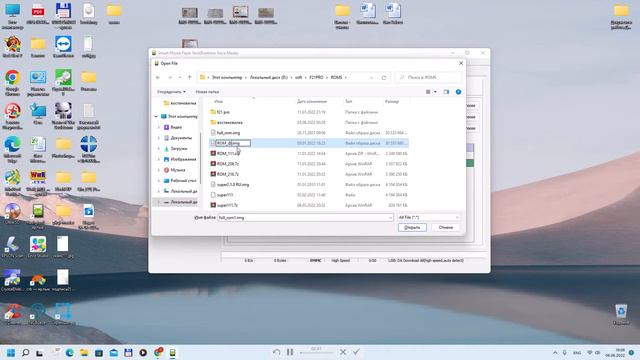Sort files by Дата изменения column

[x=312, y=101]
